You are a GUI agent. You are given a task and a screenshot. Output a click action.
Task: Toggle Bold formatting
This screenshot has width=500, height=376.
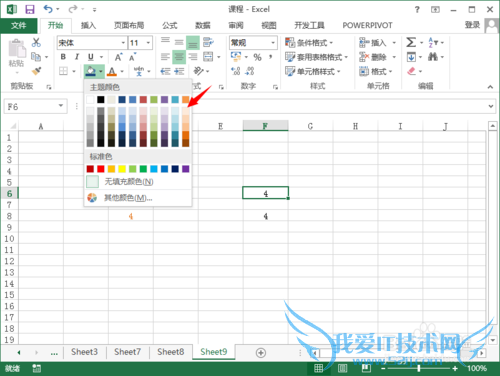[x=63, y=57]
